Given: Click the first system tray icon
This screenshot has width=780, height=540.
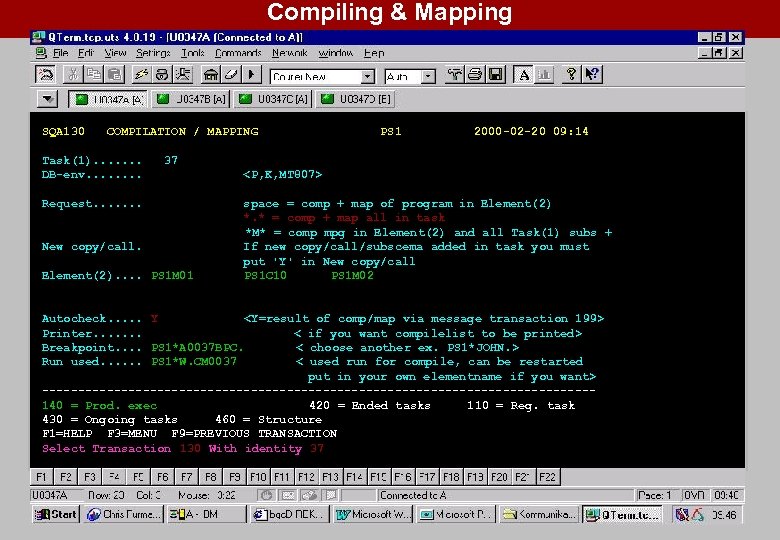Looking at the screenshot, I should tap(682, 515).
